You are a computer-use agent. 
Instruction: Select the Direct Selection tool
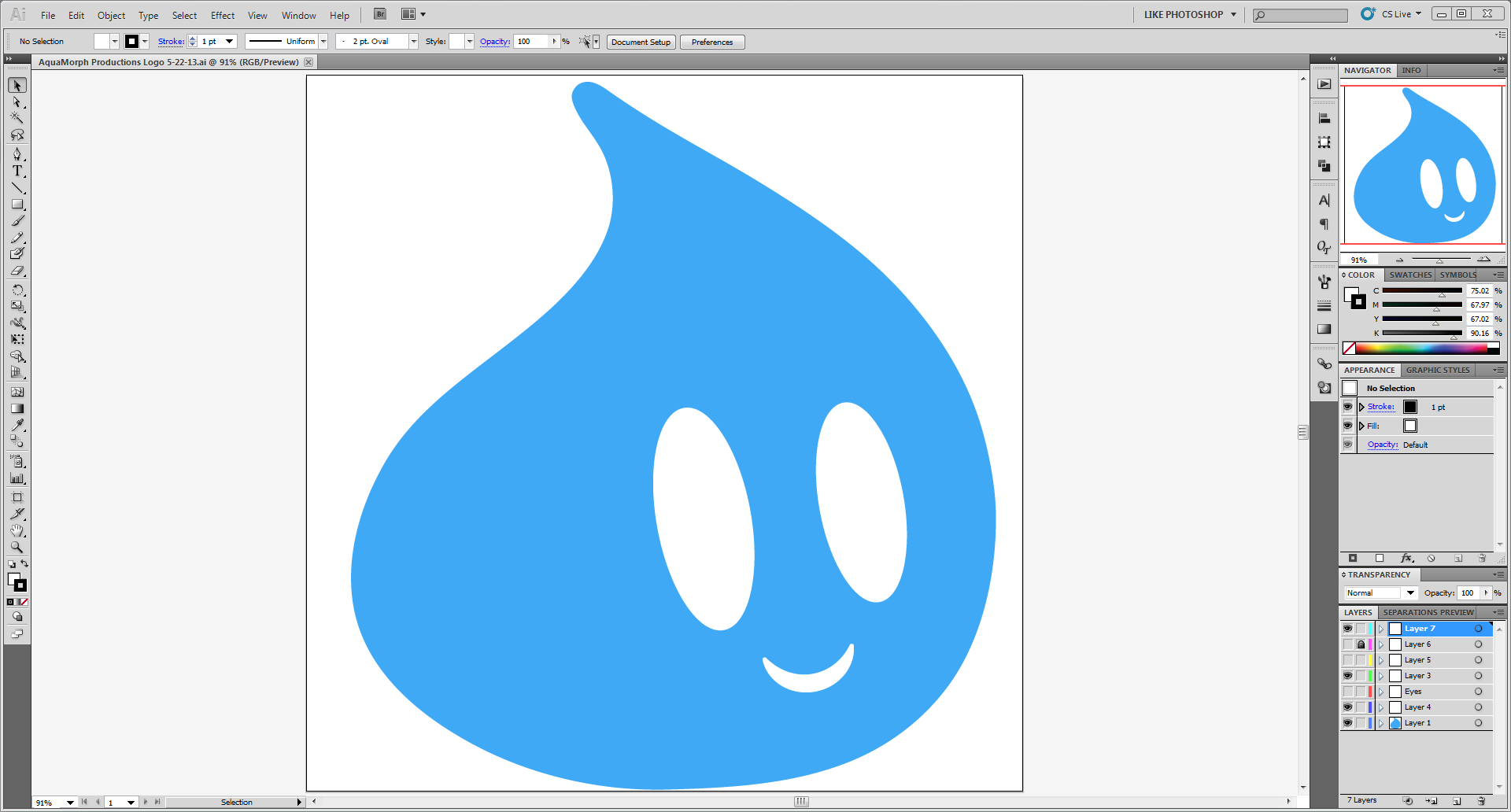17,101
